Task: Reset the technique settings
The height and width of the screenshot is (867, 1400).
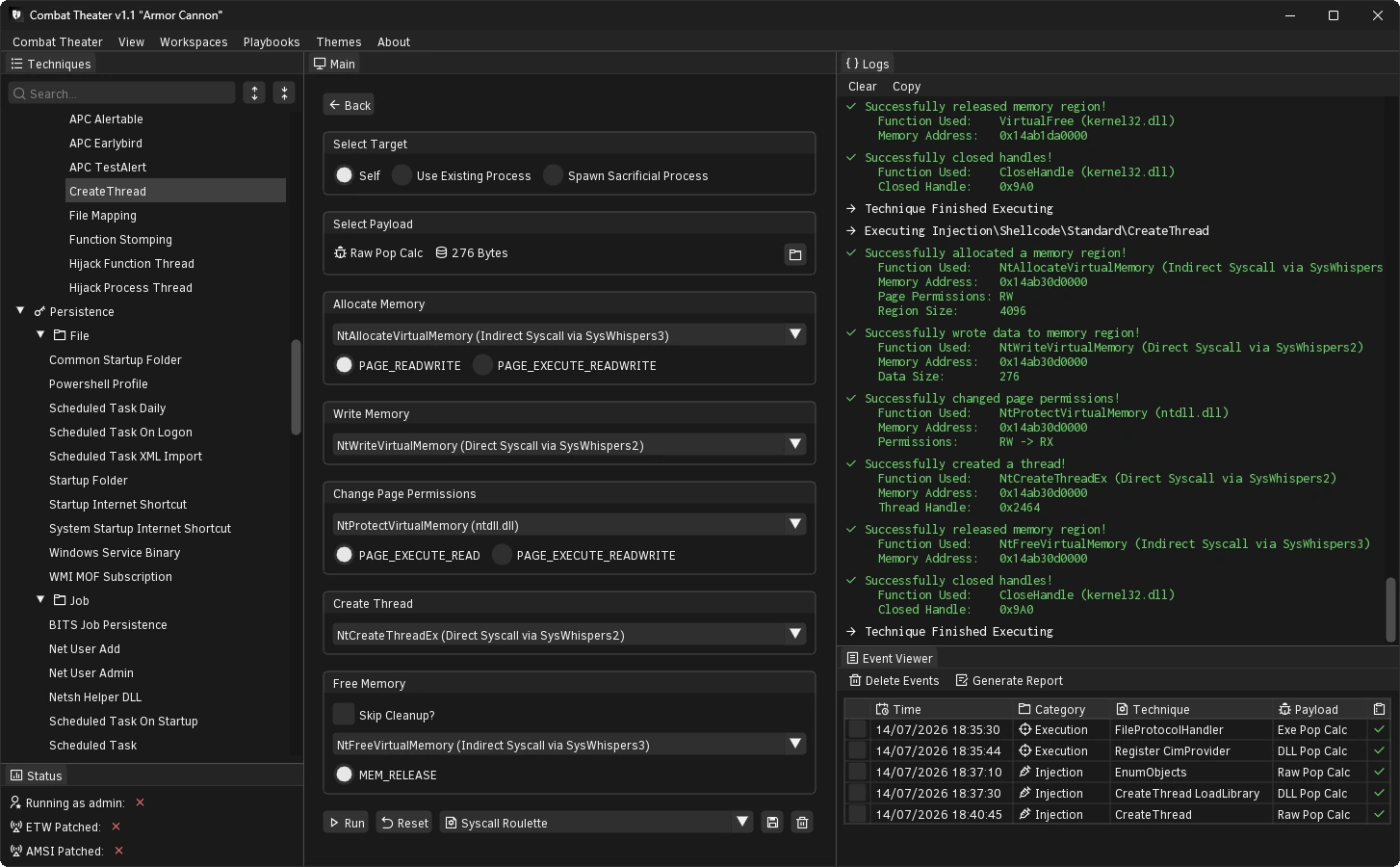Action: coord(404,823)
